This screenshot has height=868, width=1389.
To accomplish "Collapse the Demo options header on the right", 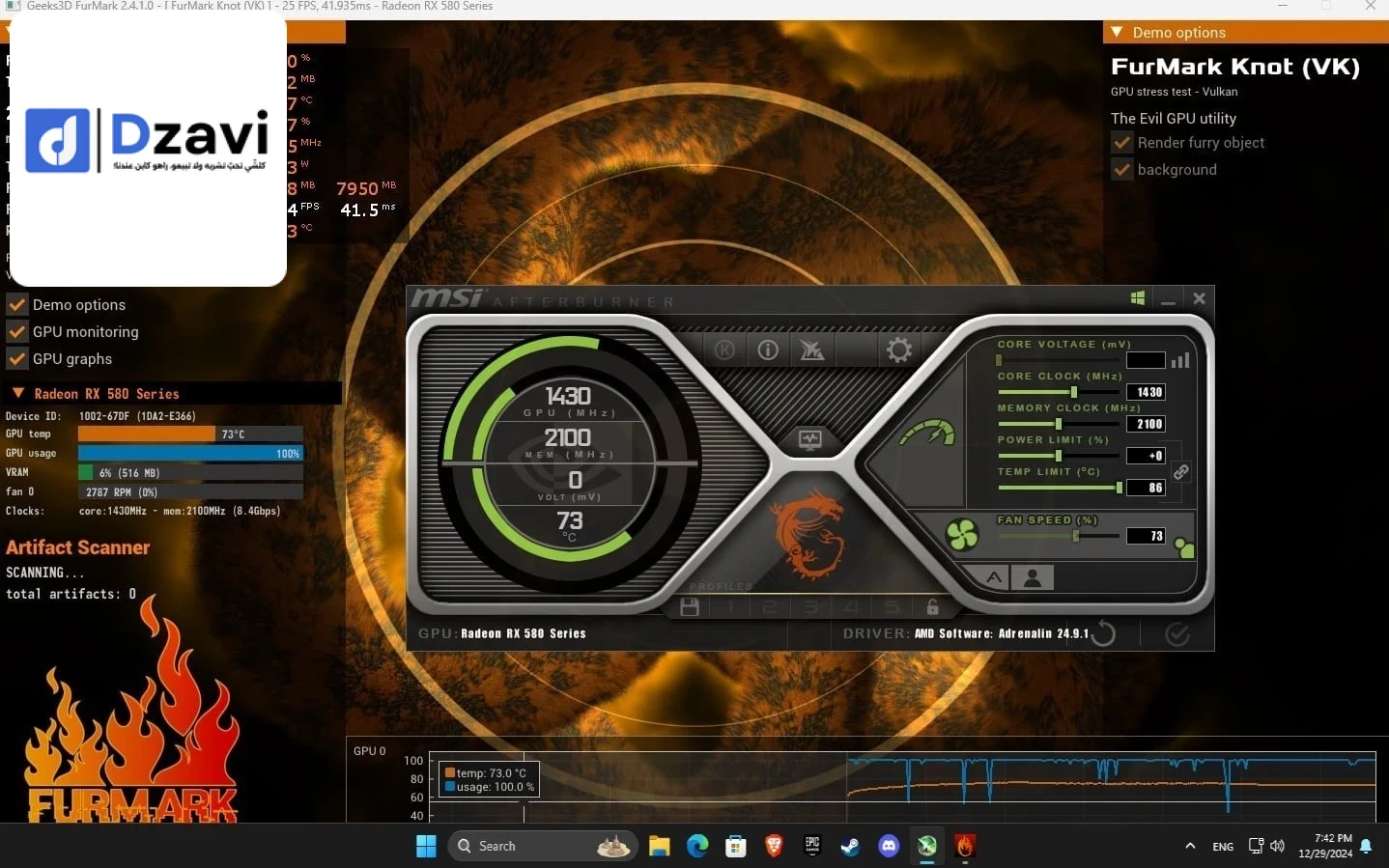I will [x=1117, y=32].
